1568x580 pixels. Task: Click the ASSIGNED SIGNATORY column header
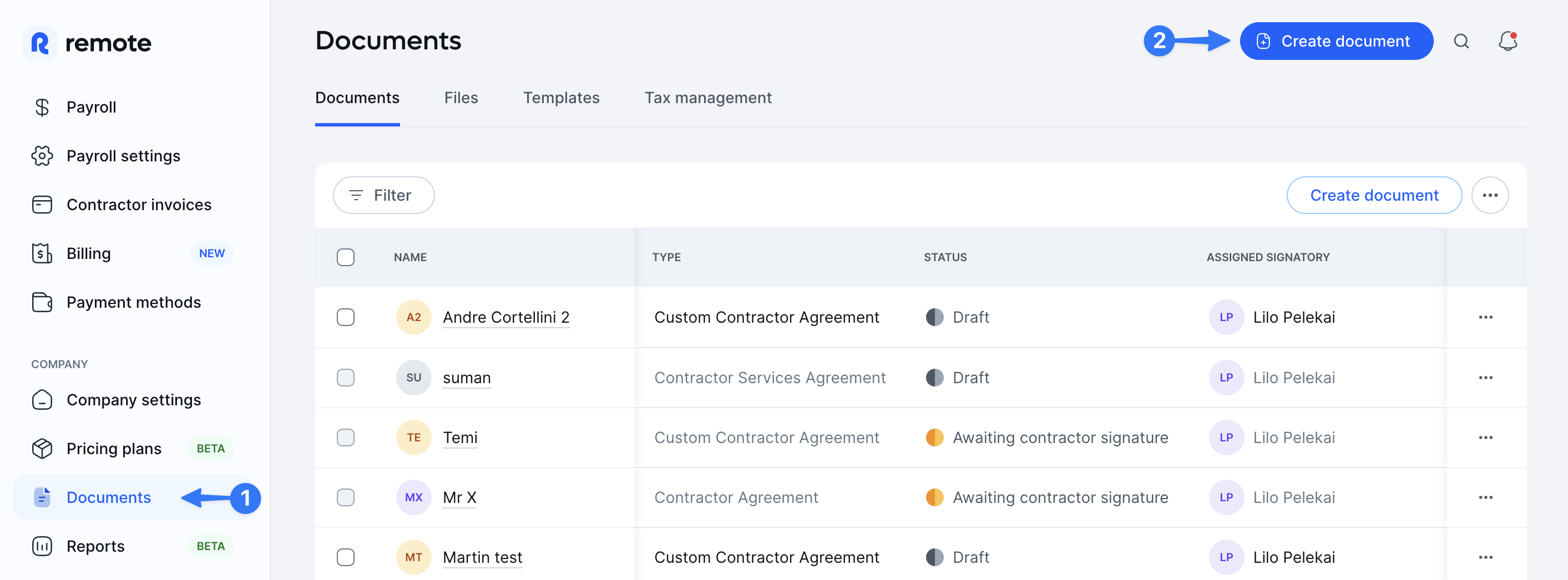[x=1268, y=257]
